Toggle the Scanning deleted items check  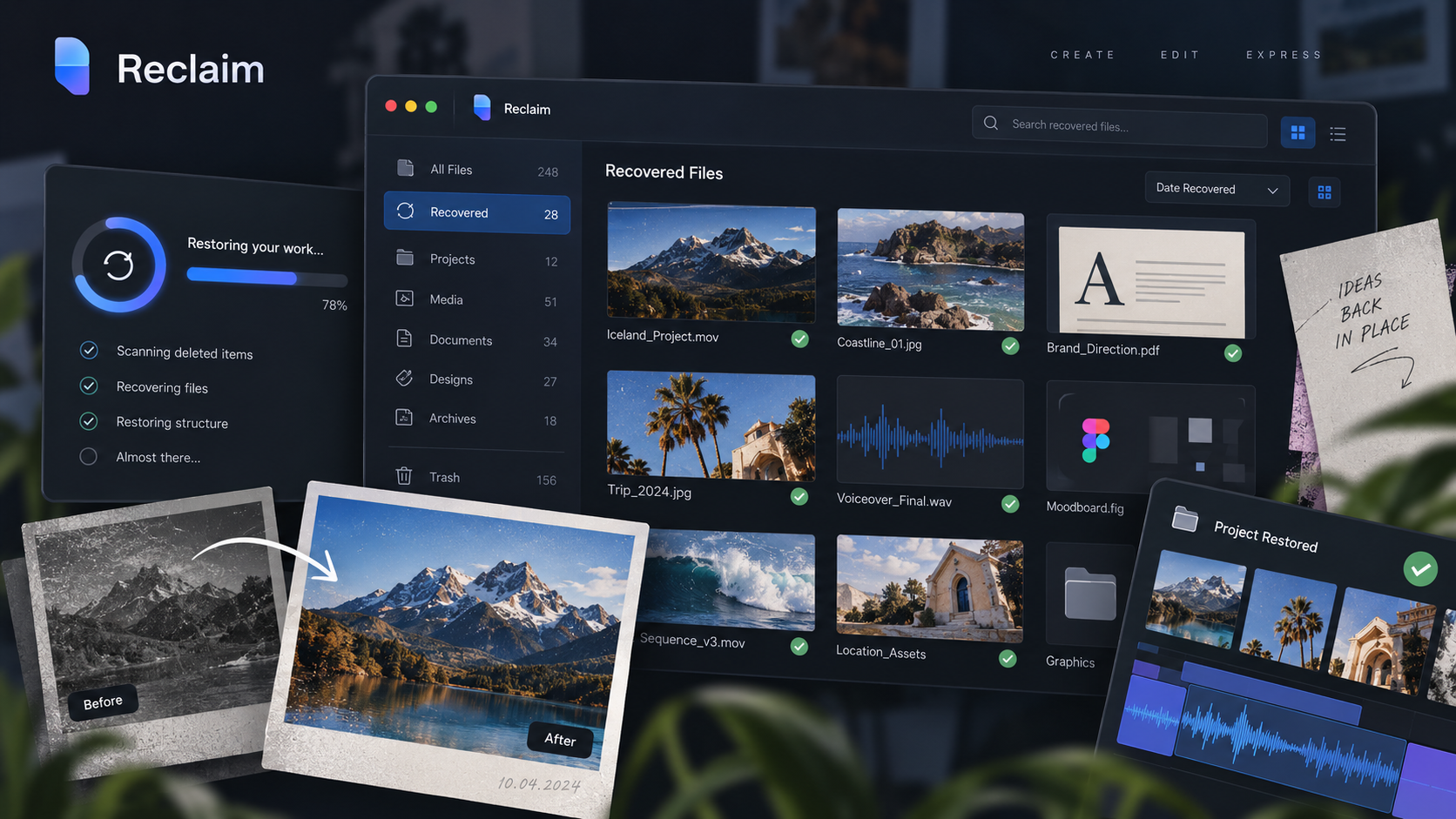89,350
